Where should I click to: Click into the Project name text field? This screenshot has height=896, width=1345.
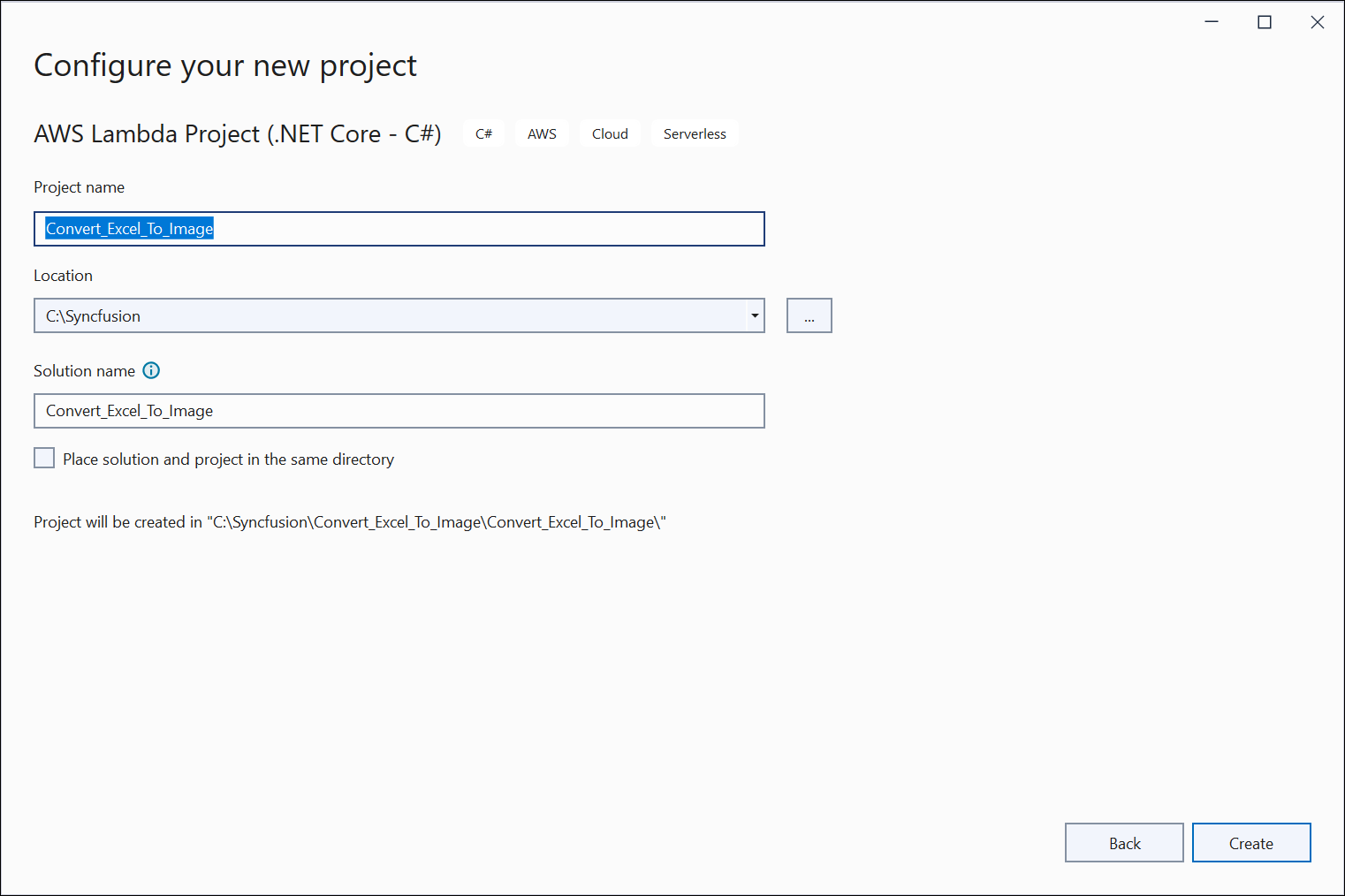[486, 229]
